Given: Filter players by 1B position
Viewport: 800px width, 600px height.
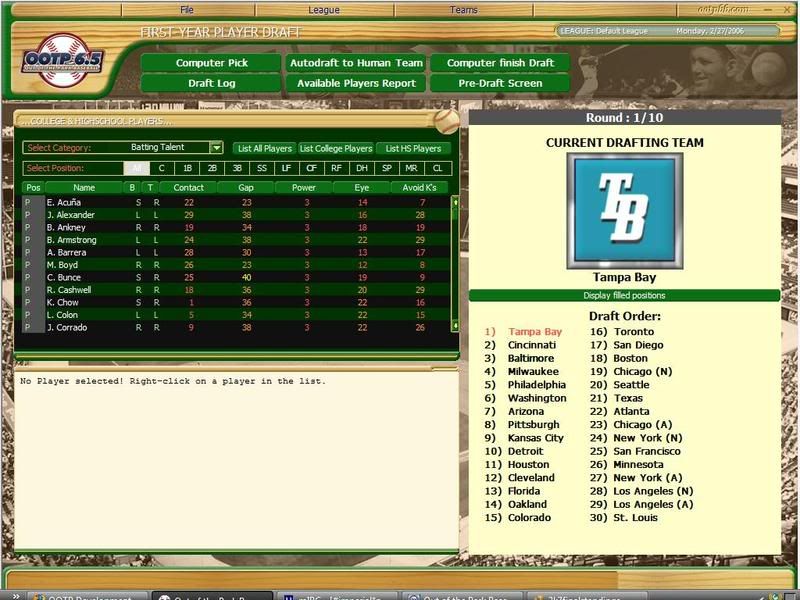Looking at the screenshot, I should [x=187, y=168].
